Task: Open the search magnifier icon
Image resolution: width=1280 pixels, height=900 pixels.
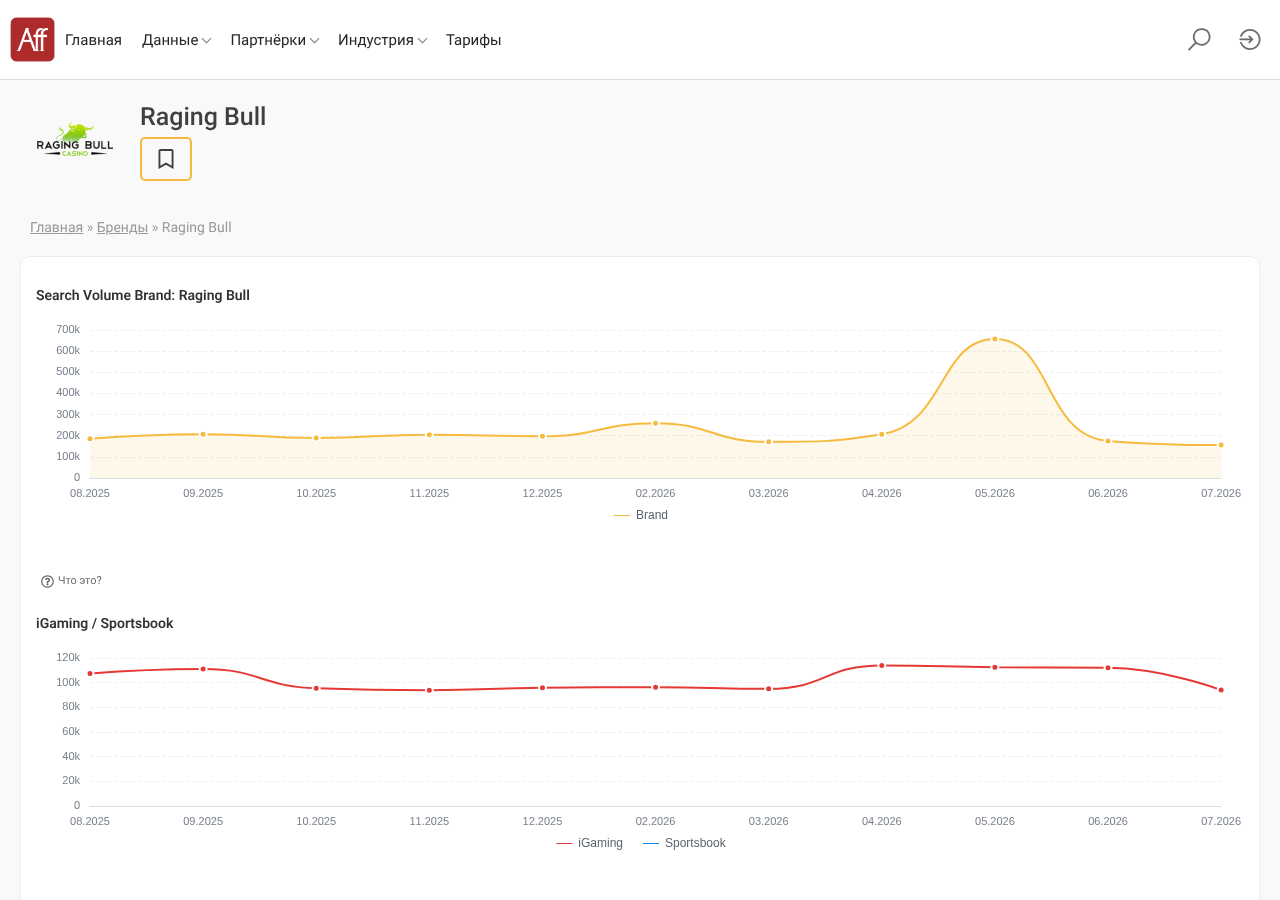Action: tap(1199, 39)
